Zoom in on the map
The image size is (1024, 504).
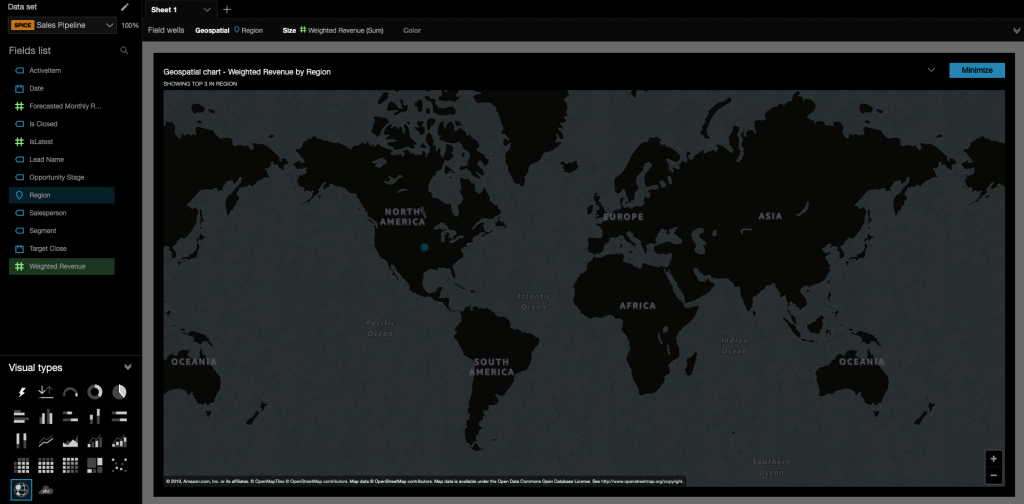click(992, 459)
